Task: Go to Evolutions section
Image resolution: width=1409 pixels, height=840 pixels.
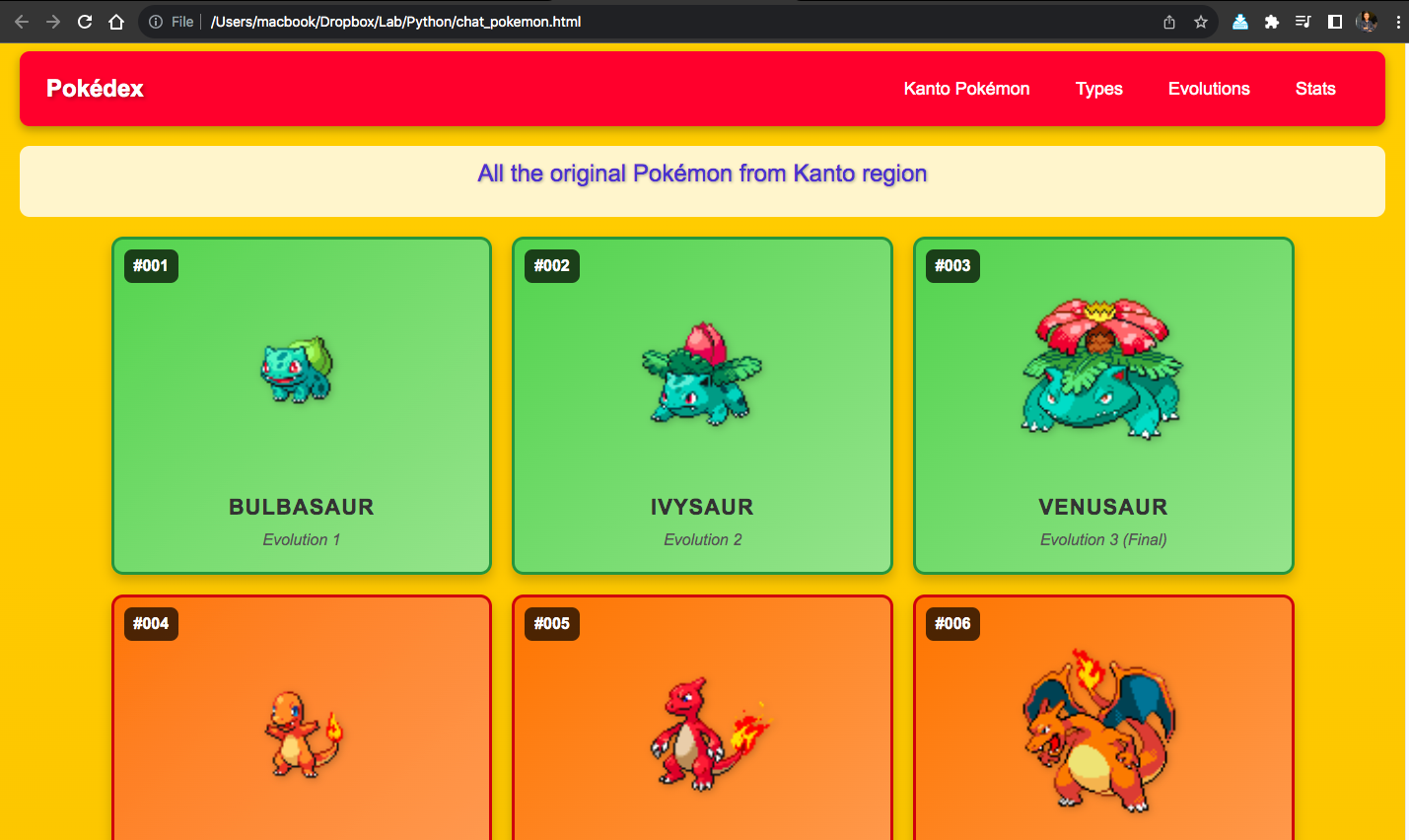Action: [1209, 89]
